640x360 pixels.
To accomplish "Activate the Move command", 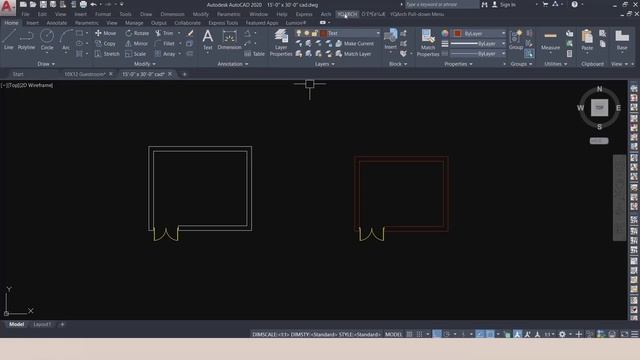I will [x=106, y=33].
